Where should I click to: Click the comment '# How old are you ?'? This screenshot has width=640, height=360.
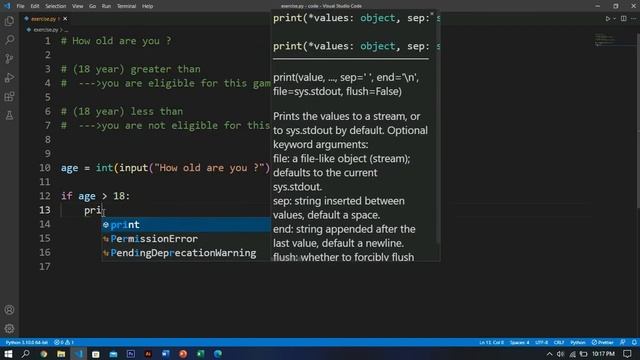[116, 41]
